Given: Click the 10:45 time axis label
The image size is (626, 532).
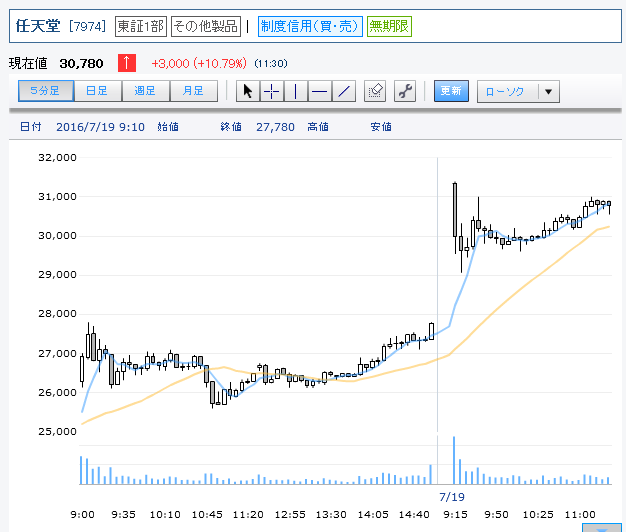Looking at the screenshot, I should click(x=207, y=514).
